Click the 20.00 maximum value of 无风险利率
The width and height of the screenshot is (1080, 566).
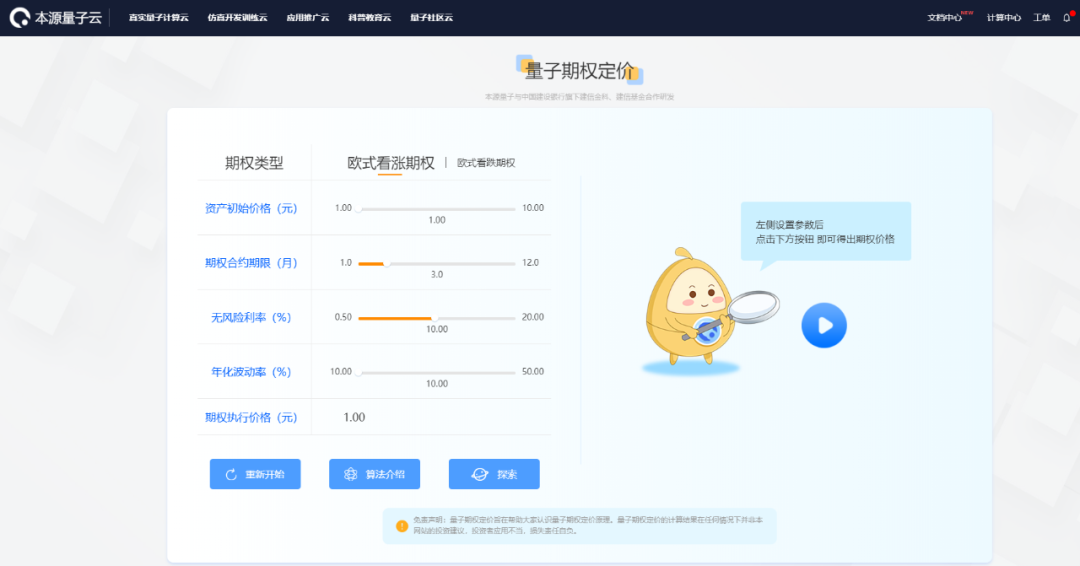point(532,317)
